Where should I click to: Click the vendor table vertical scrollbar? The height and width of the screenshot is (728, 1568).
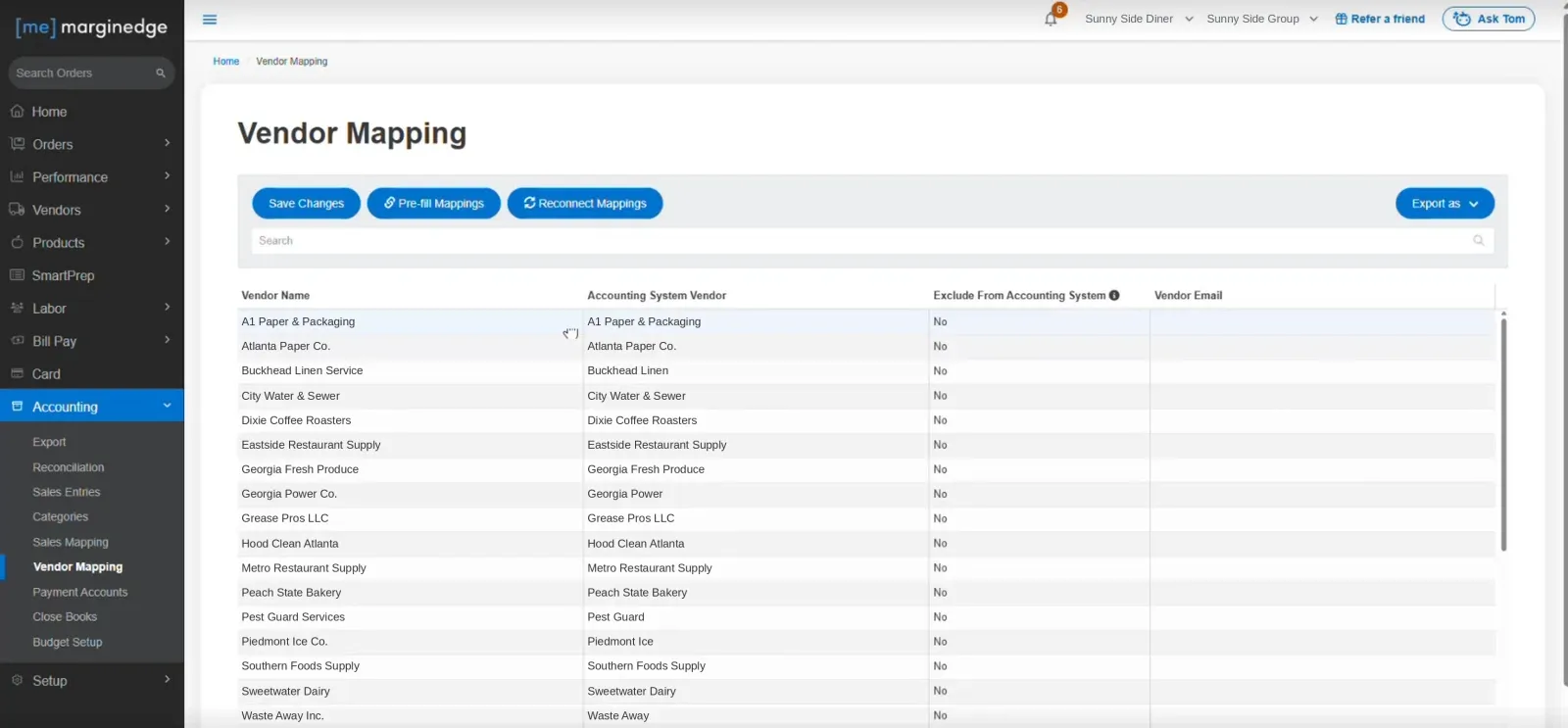pyautogui.click(x=1503, y=433)
